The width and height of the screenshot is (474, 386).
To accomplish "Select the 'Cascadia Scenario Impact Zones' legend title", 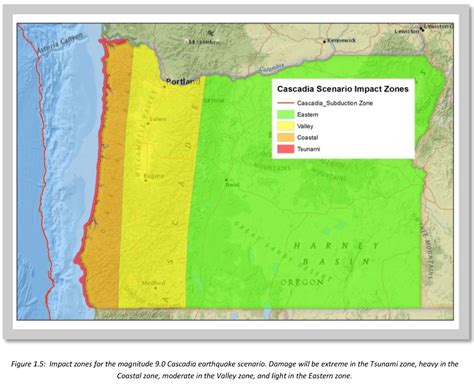I will (343, 89).
